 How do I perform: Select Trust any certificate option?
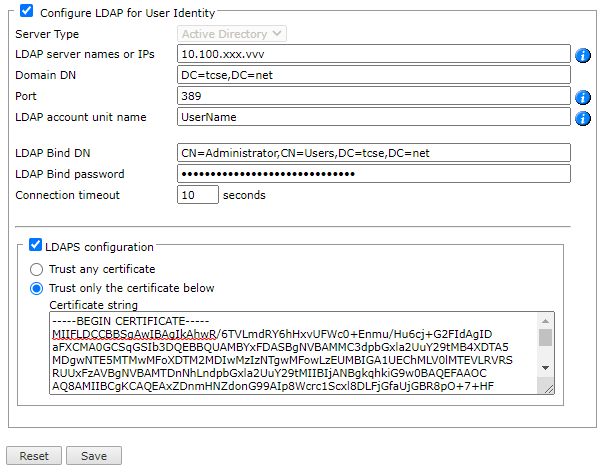37,269
